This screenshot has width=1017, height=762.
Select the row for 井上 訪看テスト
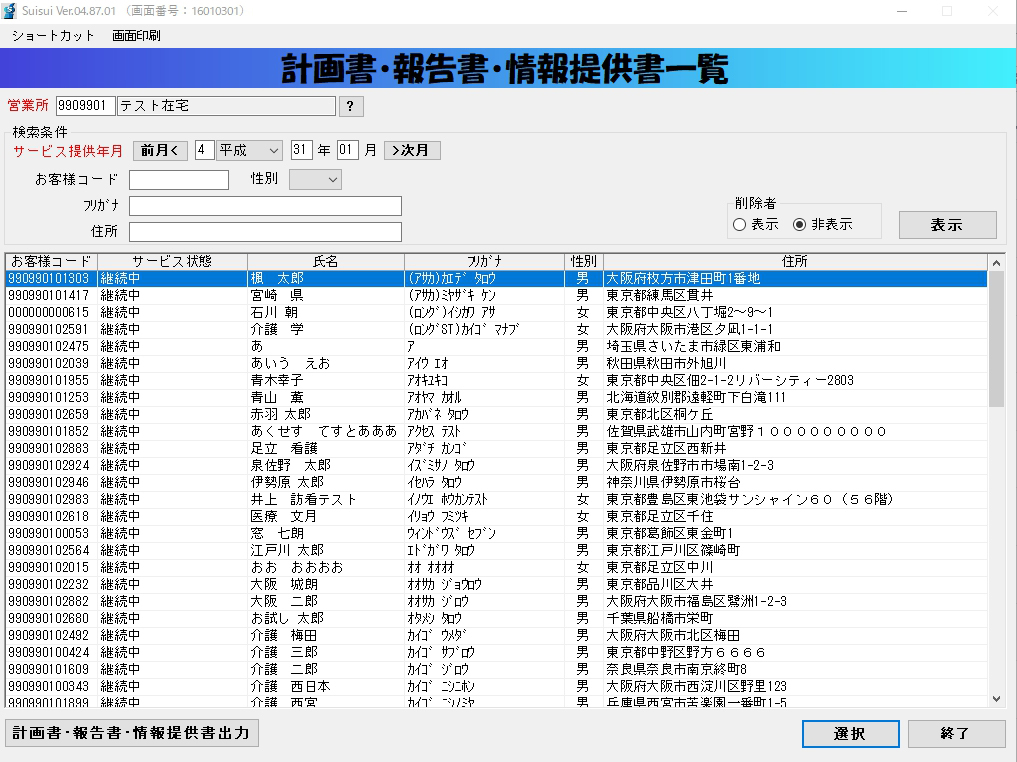click(x=496, y=499)
